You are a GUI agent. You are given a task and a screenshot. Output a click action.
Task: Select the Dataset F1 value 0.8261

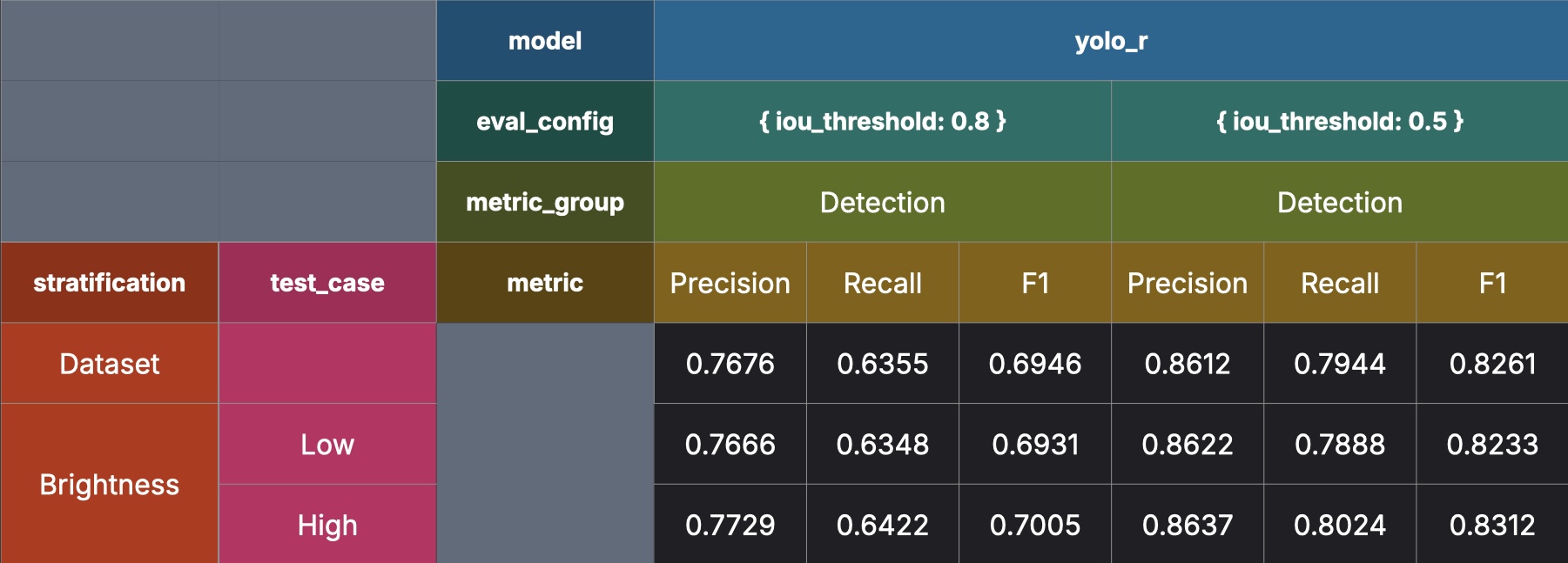(x=1492, y=364)
